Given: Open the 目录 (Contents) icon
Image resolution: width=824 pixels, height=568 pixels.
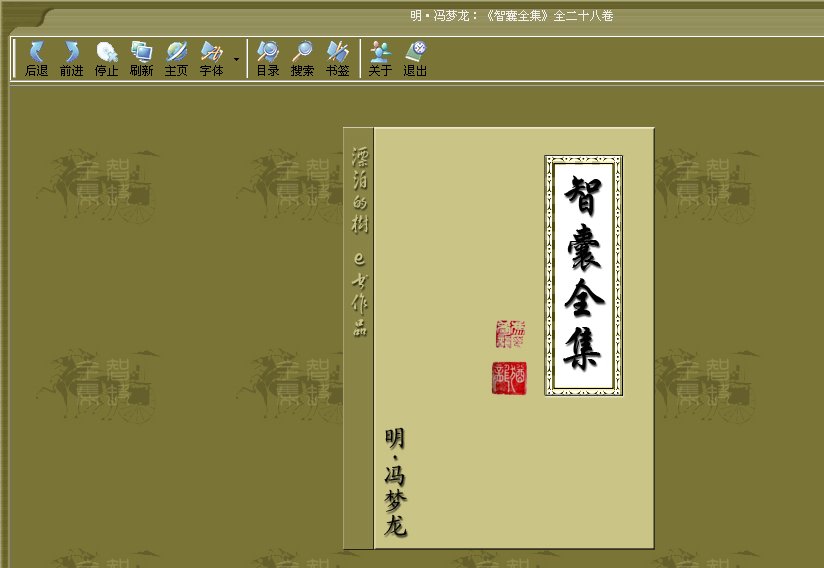Looking at the screenshot, I should coord(268,59).
